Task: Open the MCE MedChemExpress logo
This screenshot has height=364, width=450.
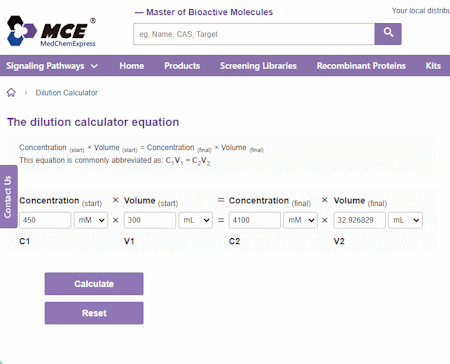Action: pos(51,31)
